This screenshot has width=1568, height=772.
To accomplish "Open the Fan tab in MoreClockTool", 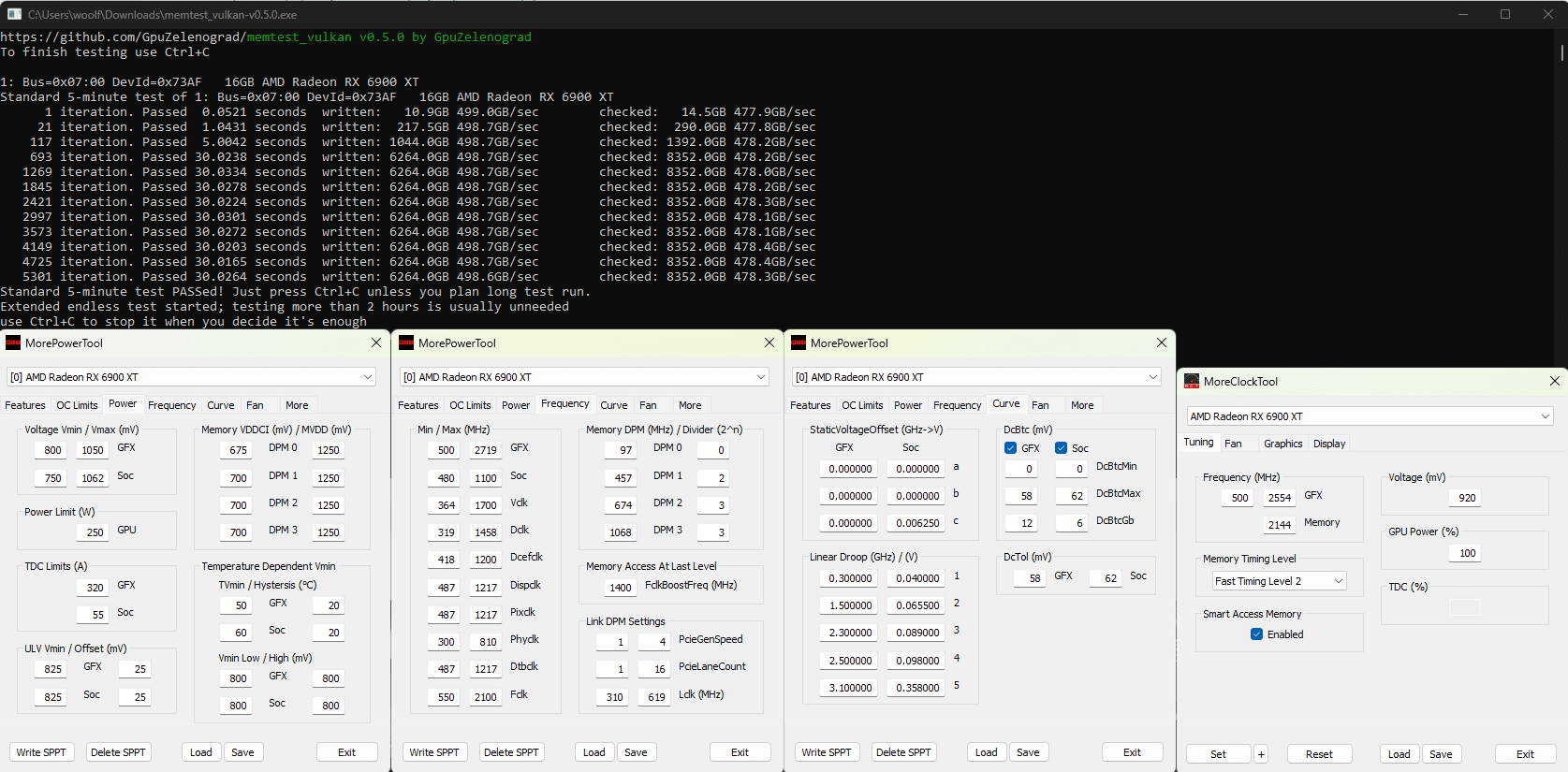I will [x=1233, y=444].
